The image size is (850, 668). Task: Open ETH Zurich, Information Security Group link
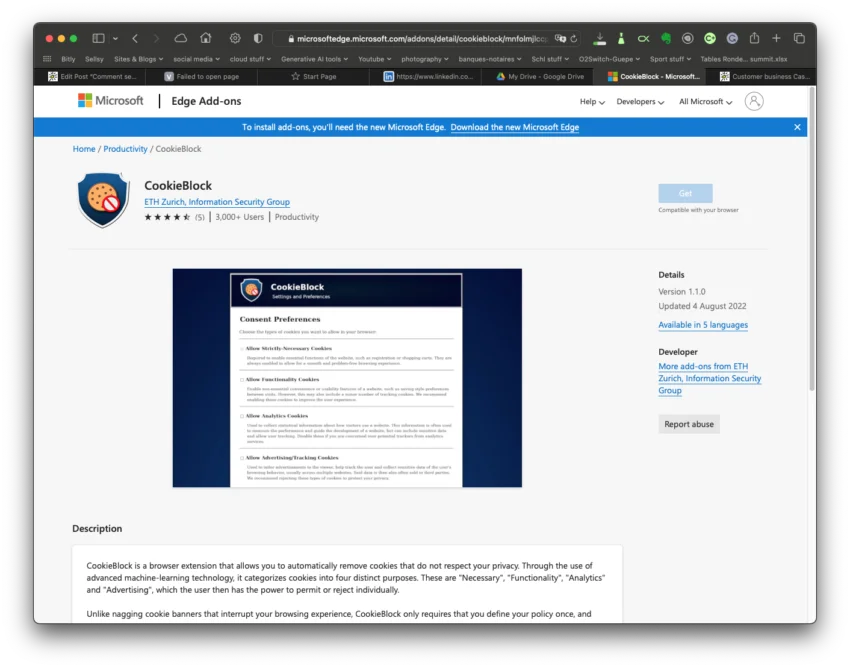point(217,202)
